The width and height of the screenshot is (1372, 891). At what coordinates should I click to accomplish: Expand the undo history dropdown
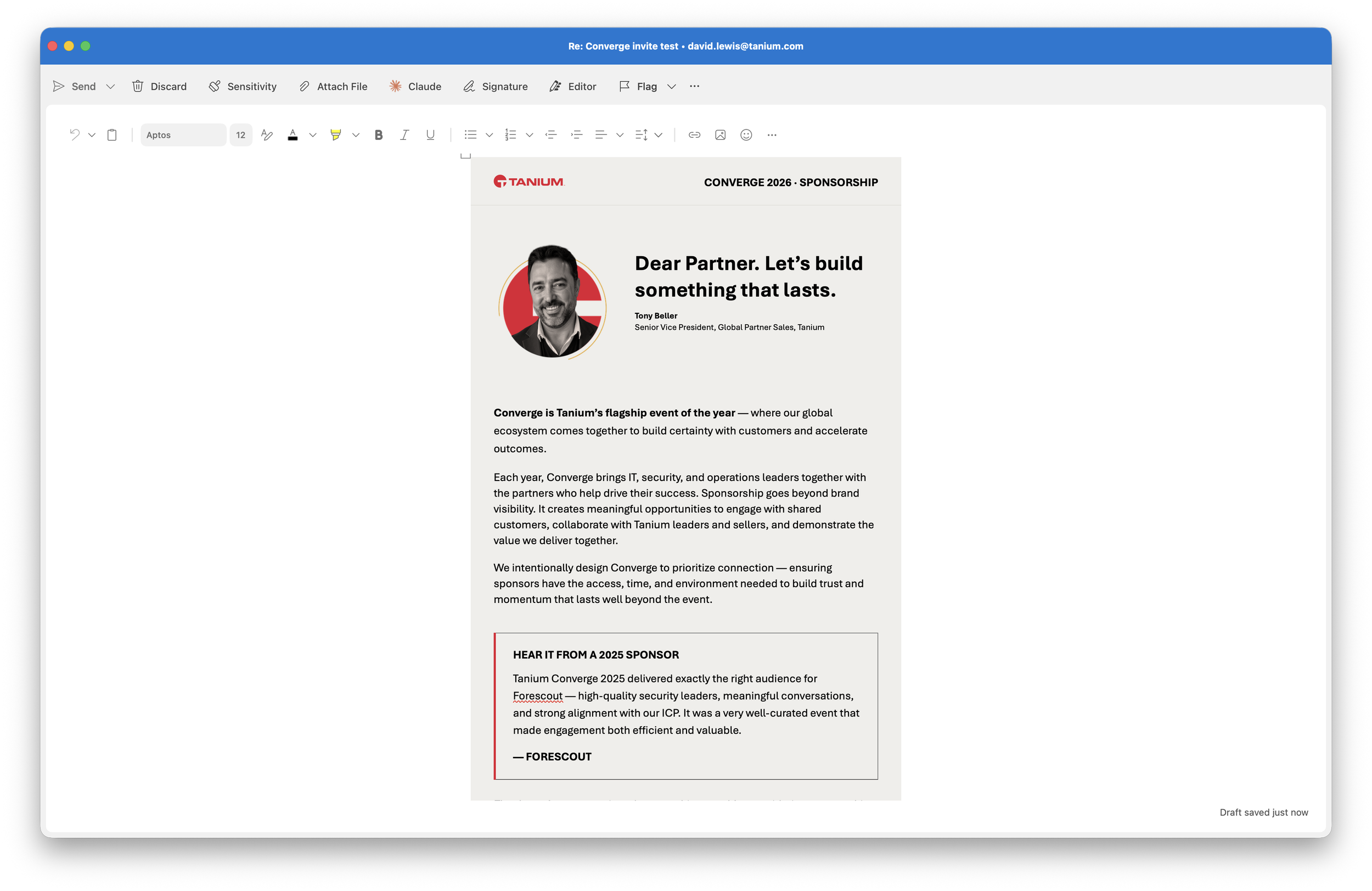click(x=92, y=135)
